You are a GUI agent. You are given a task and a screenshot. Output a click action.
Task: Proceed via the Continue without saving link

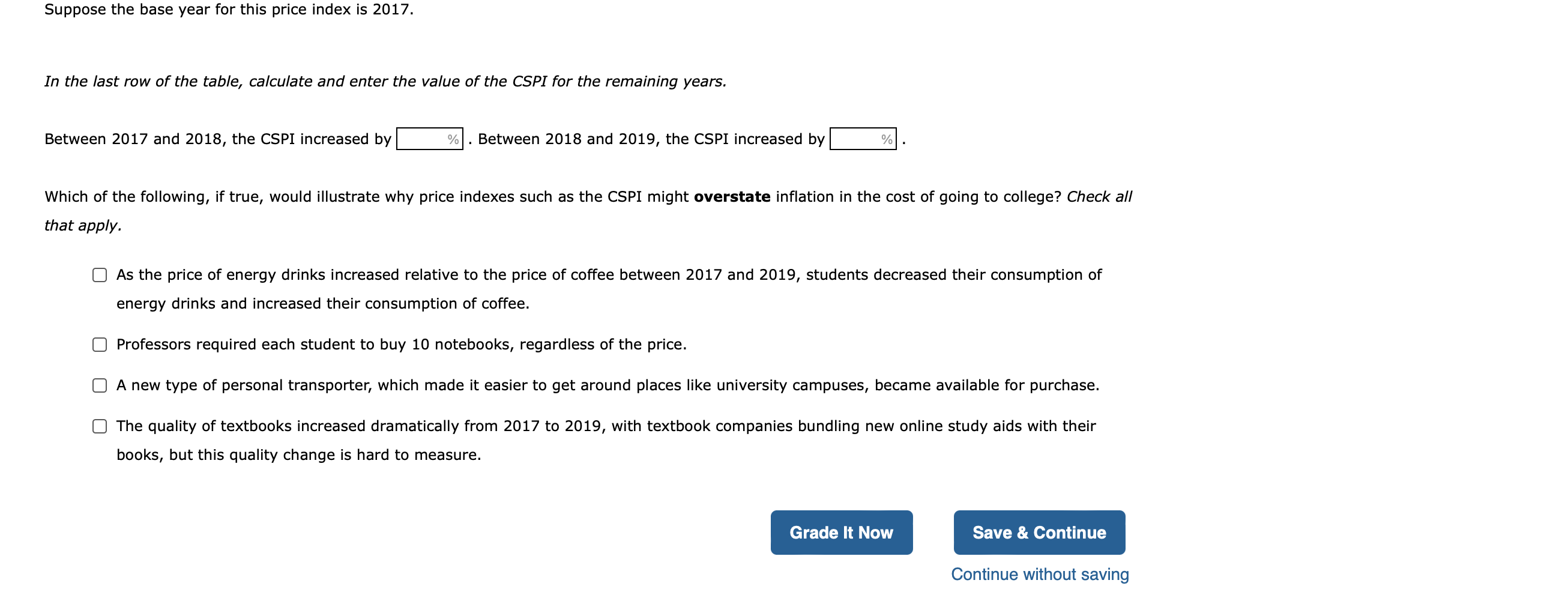(x=1039, y=573)
